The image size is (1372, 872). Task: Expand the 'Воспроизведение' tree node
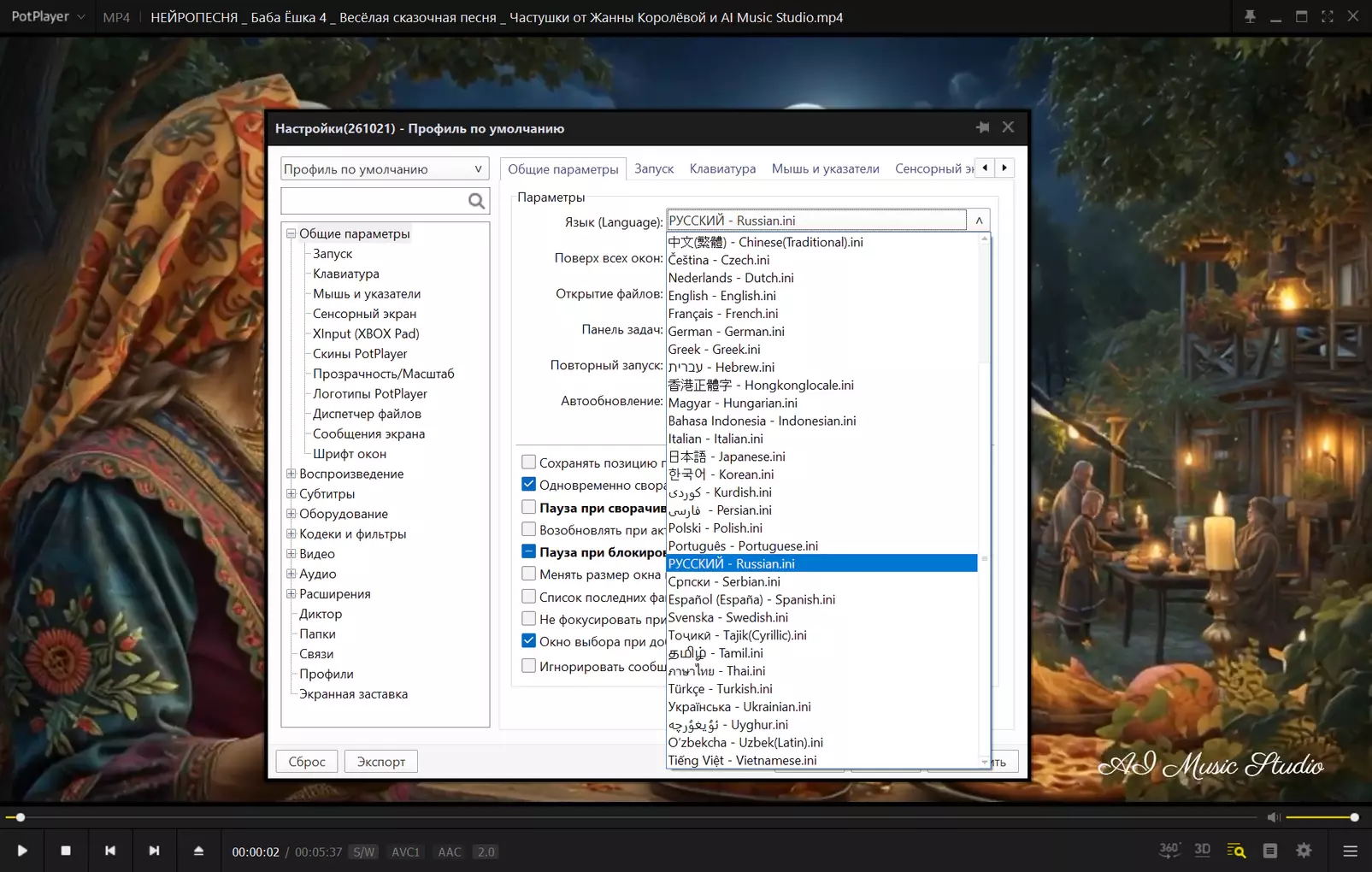[291, 474]
